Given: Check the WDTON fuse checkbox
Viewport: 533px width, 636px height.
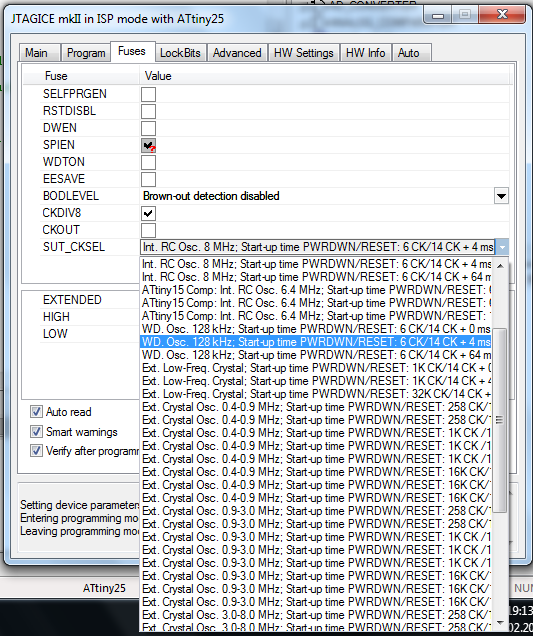Looking at the screenshot, I should 148,162.
